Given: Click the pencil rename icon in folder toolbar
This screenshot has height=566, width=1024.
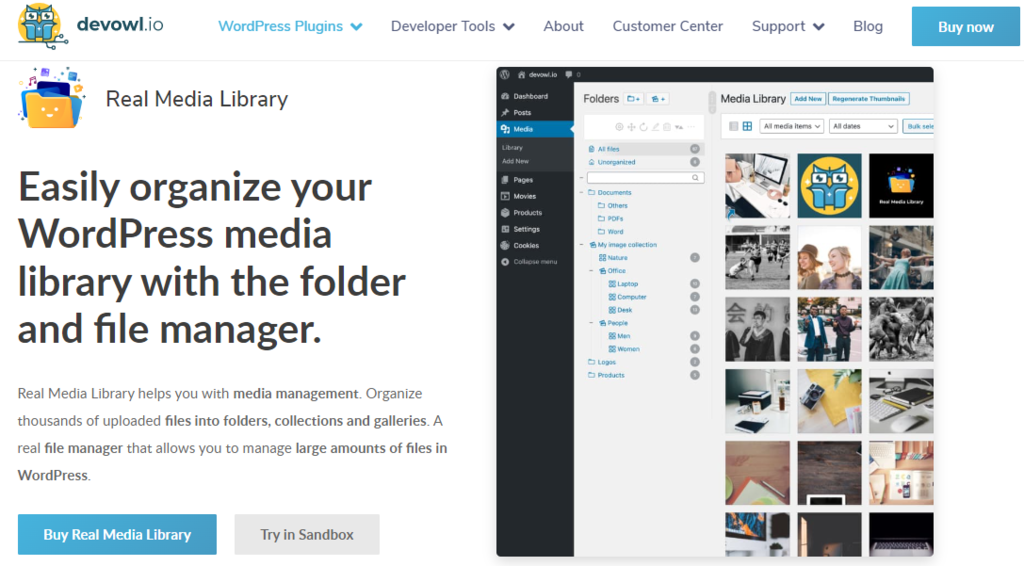Looking at the screenshot, I should [655, 127].
